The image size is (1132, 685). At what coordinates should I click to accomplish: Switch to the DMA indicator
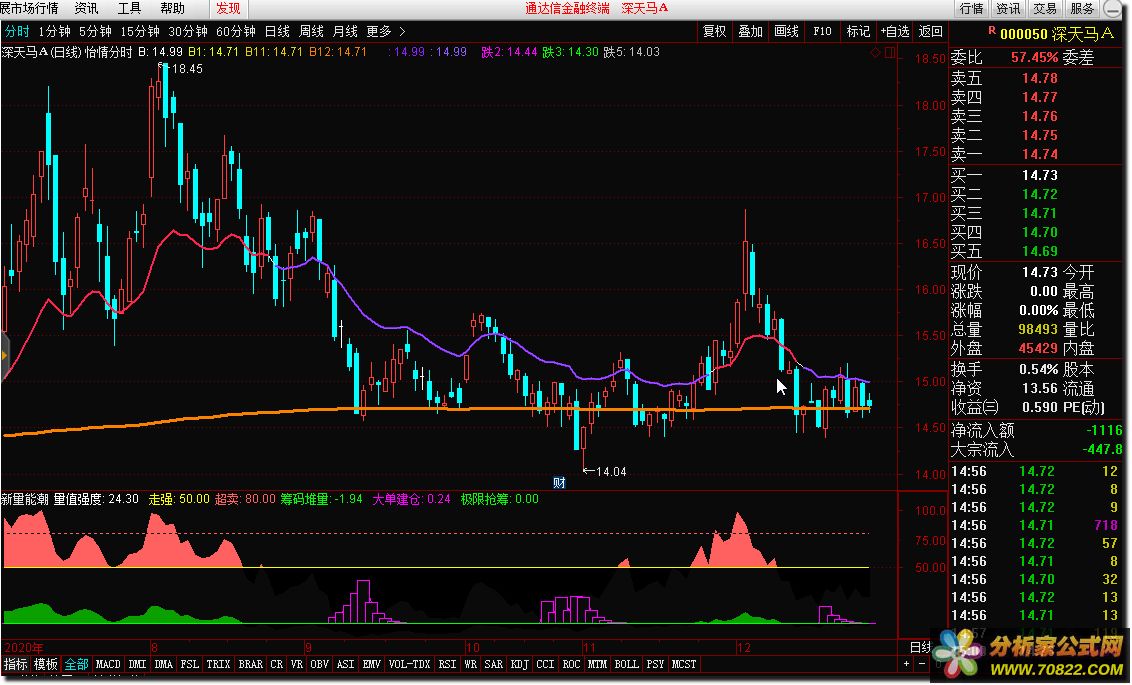pyautogui.click(x=164, y=664)
